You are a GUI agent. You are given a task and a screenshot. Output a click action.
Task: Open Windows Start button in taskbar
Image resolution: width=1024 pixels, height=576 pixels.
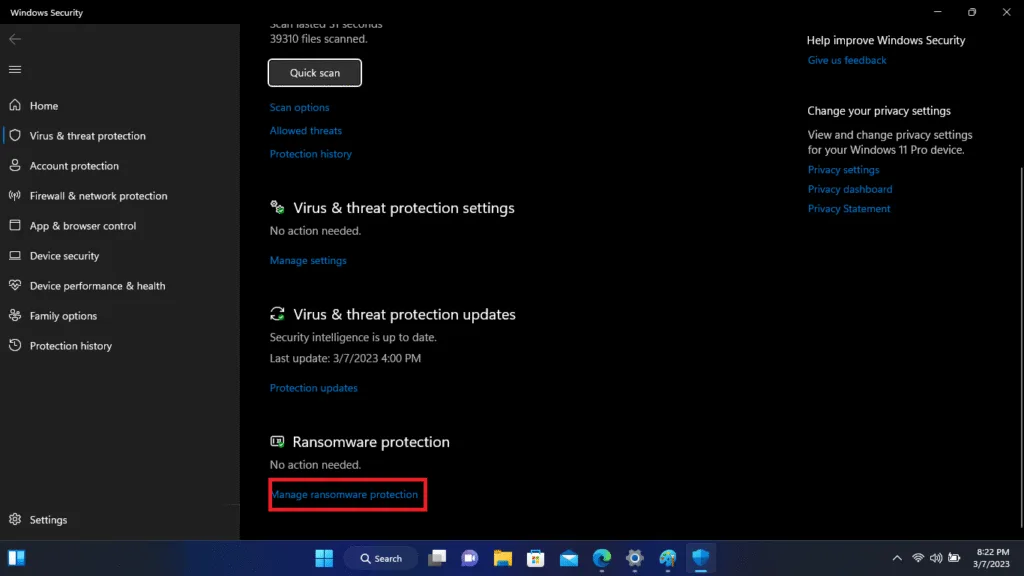click(324, 558)
